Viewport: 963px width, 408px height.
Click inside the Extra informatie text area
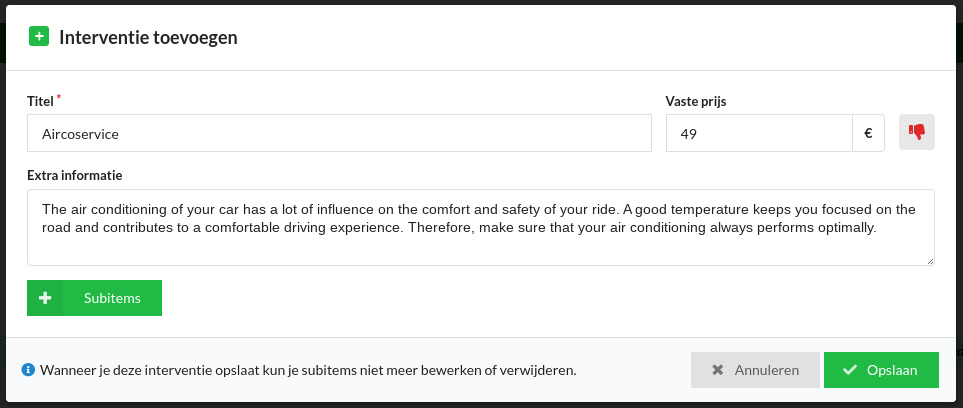[481, 227]
